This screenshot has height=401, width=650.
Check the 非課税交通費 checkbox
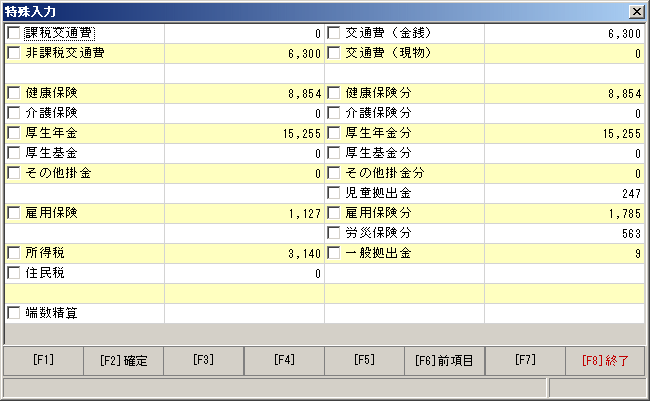click(14, 53)
